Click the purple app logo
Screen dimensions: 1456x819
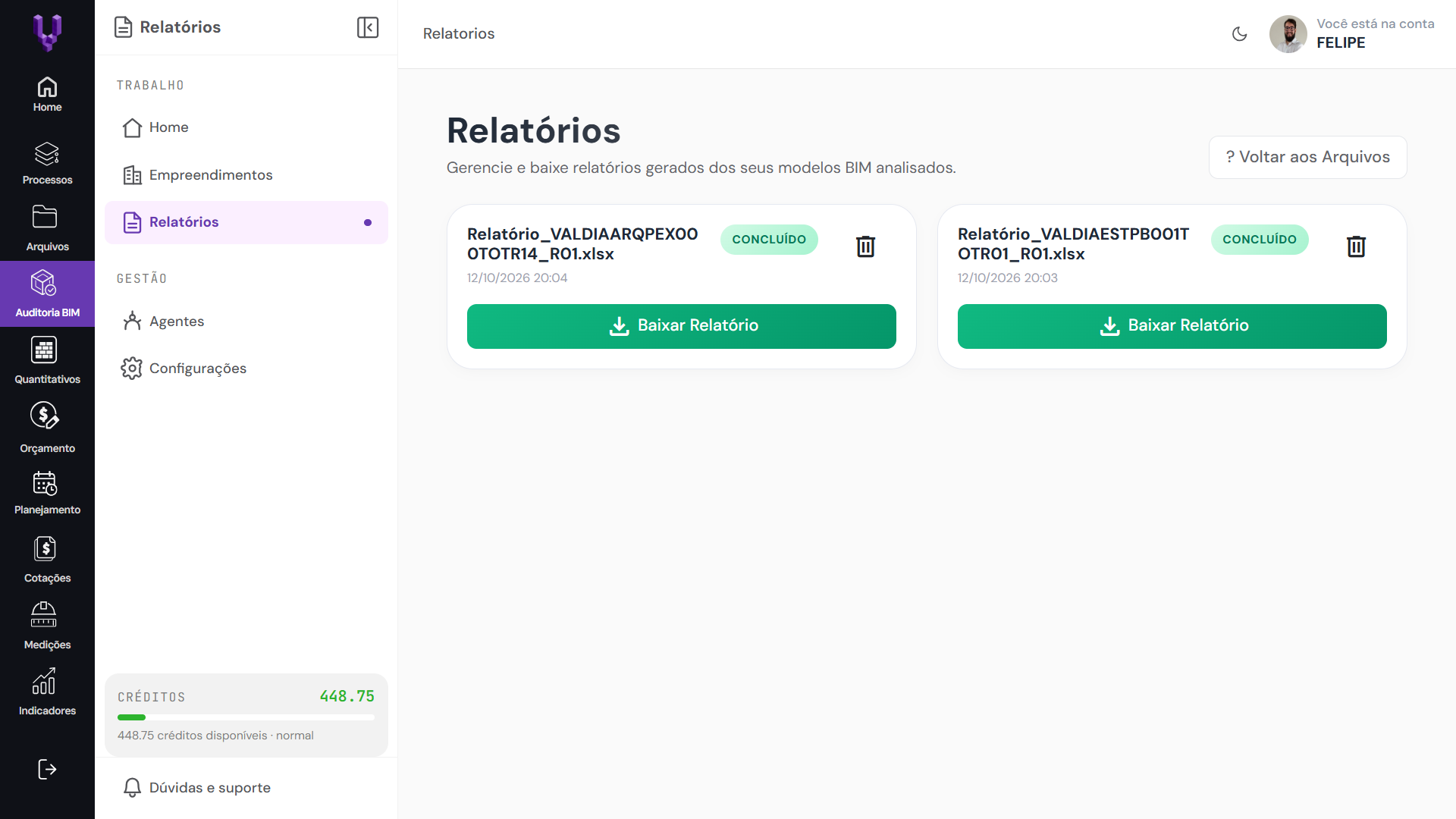tap(47, 33)
